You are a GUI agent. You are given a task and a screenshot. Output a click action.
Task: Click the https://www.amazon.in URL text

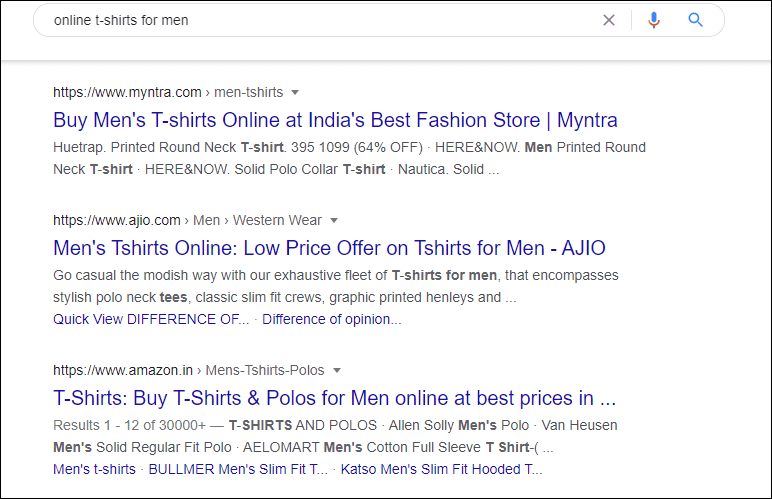point(123,371)
